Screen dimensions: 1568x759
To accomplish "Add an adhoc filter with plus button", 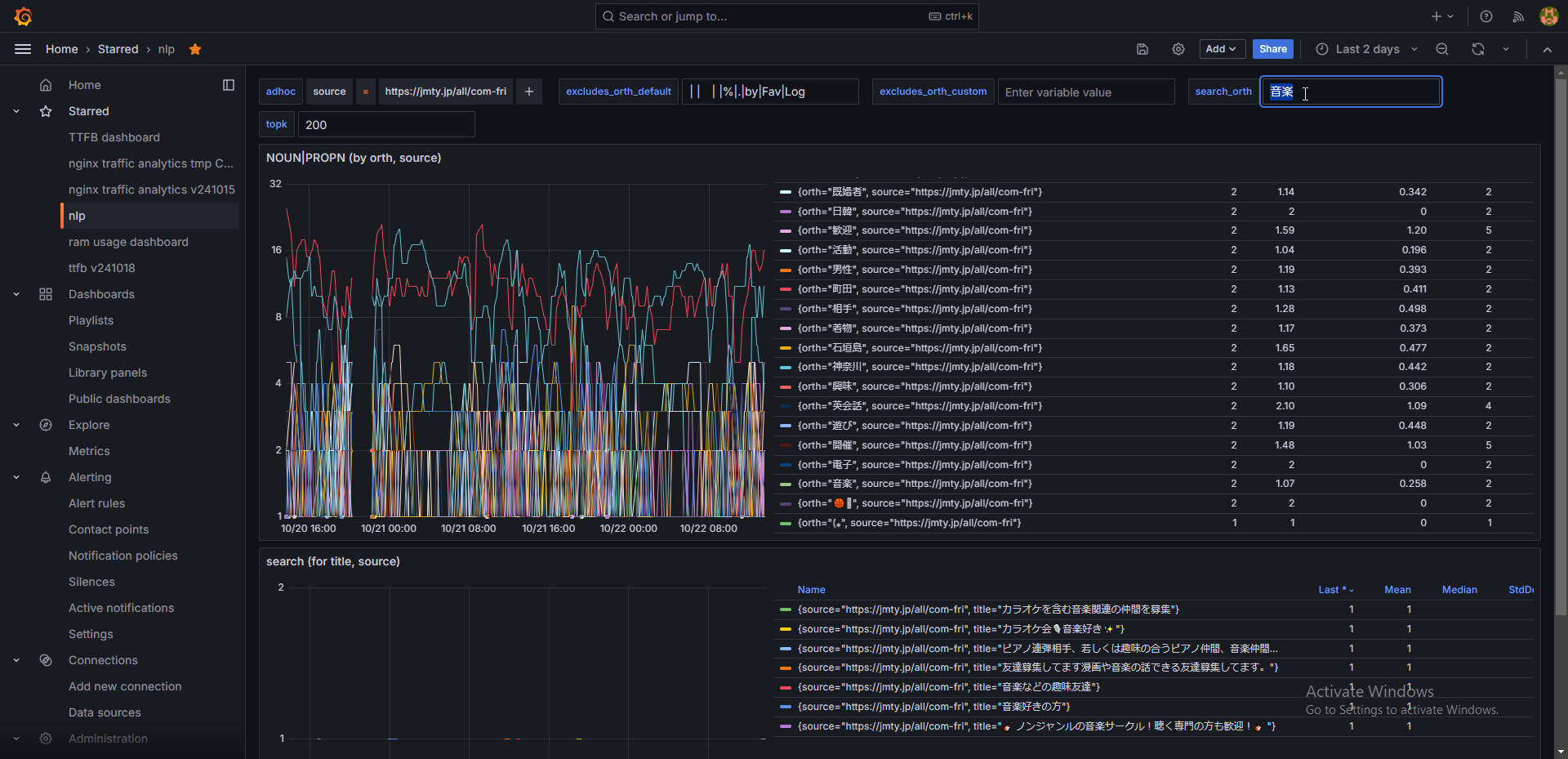I will 529,92.
